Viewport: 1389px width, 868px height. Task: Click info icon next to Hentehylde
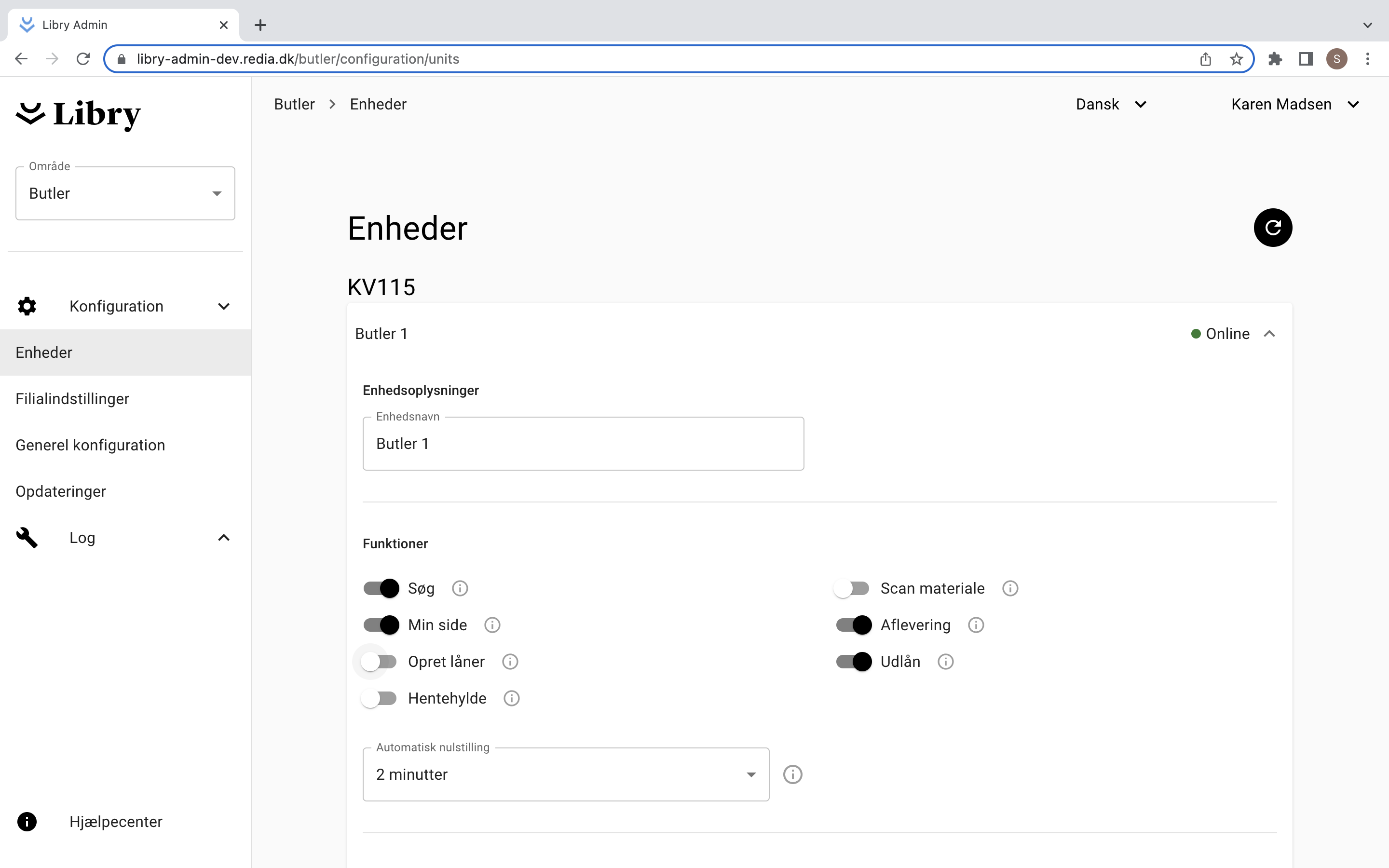pyautogui.click(x=511, y=698)
